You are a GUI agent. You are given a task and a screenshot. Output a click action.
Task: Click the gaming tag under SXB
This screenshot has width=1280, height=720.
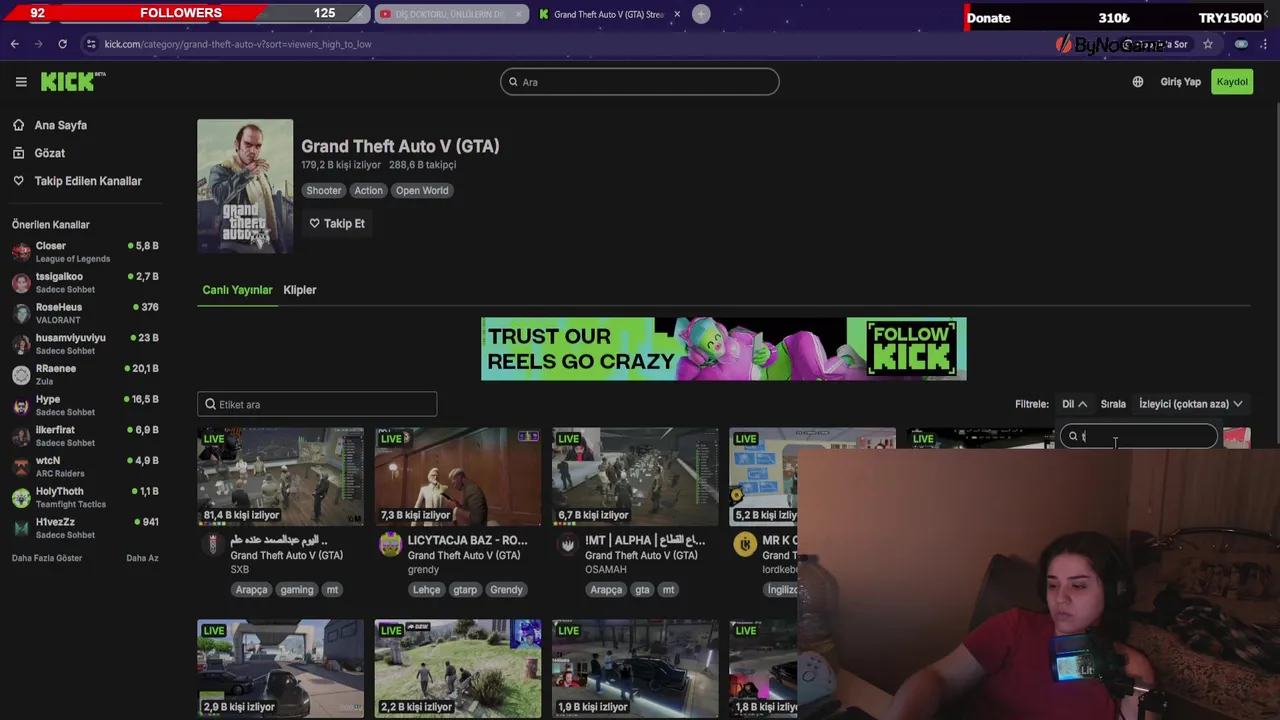[297, 590]
